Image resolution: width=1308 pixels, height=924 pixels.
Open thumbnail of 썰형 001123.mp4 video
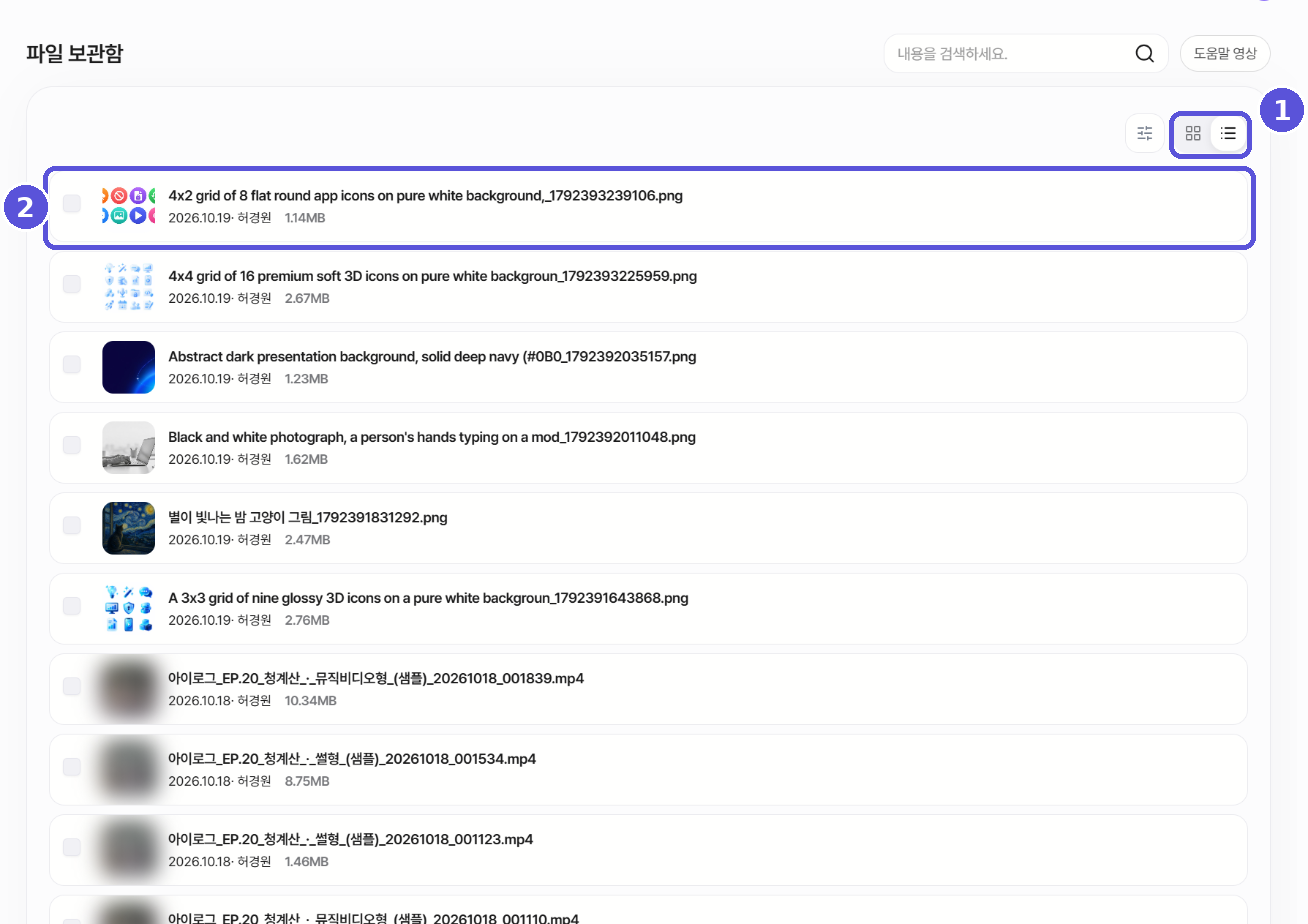point(129,850)
